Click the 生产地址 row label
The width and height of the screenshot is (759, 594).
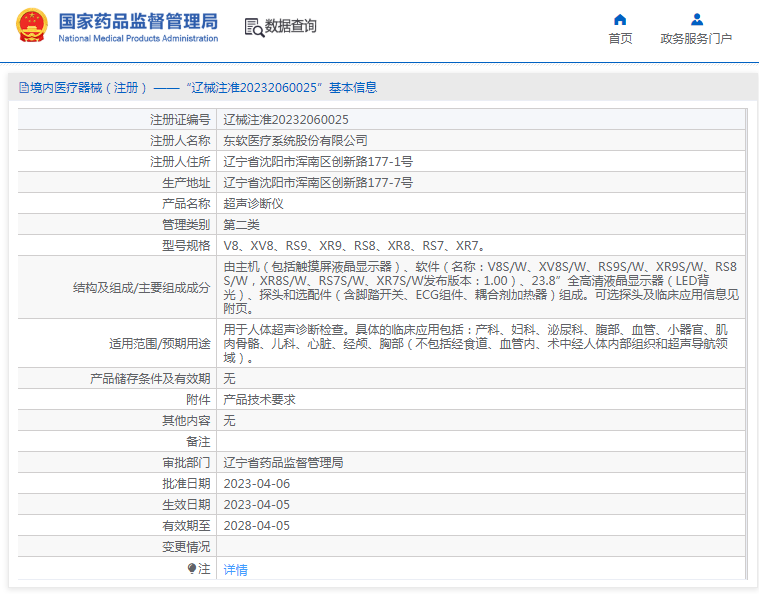pyautogui.click(x=186, y=183)
